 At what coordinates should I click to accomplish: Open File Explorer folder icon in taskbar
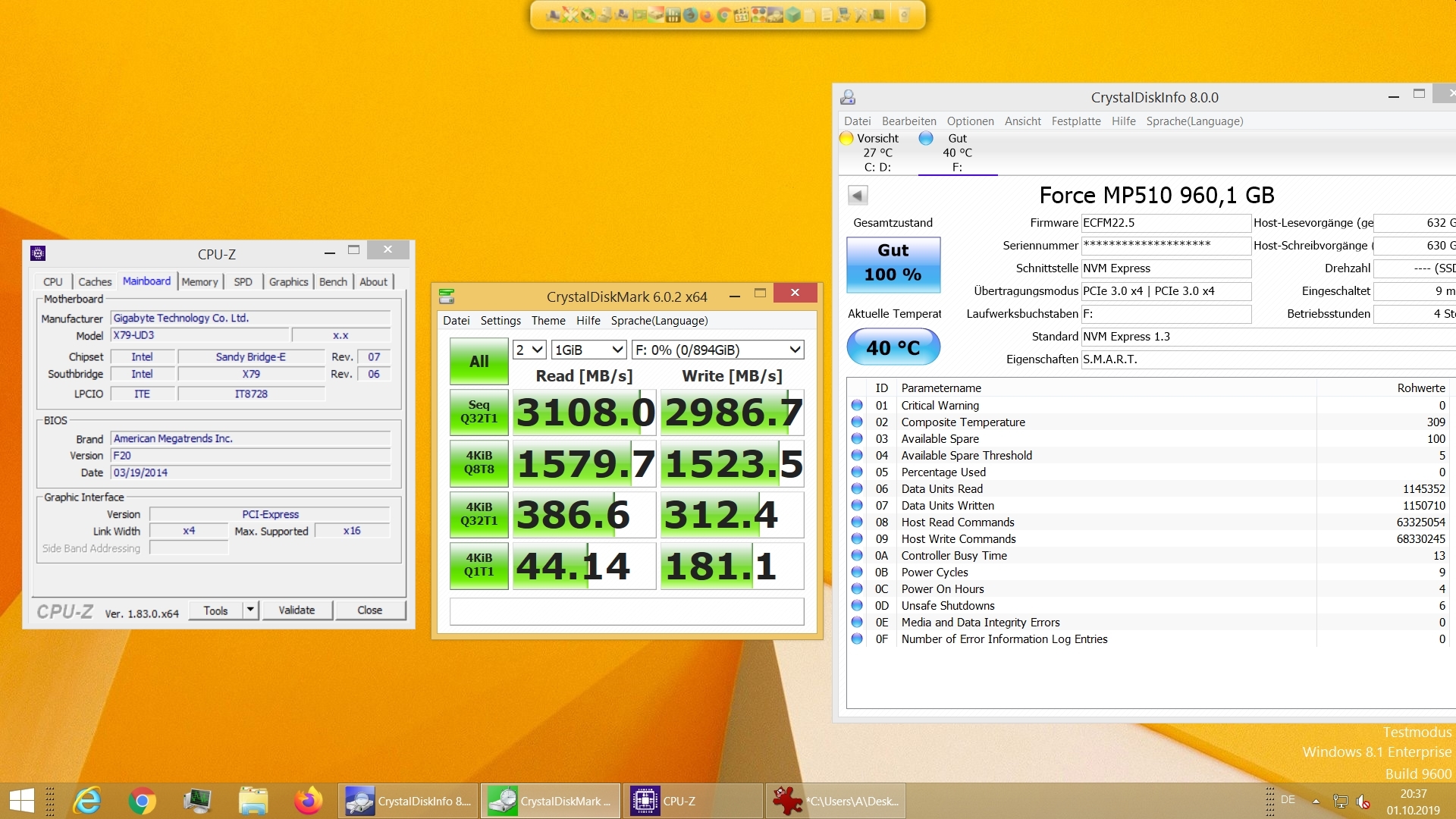[253, 801]
